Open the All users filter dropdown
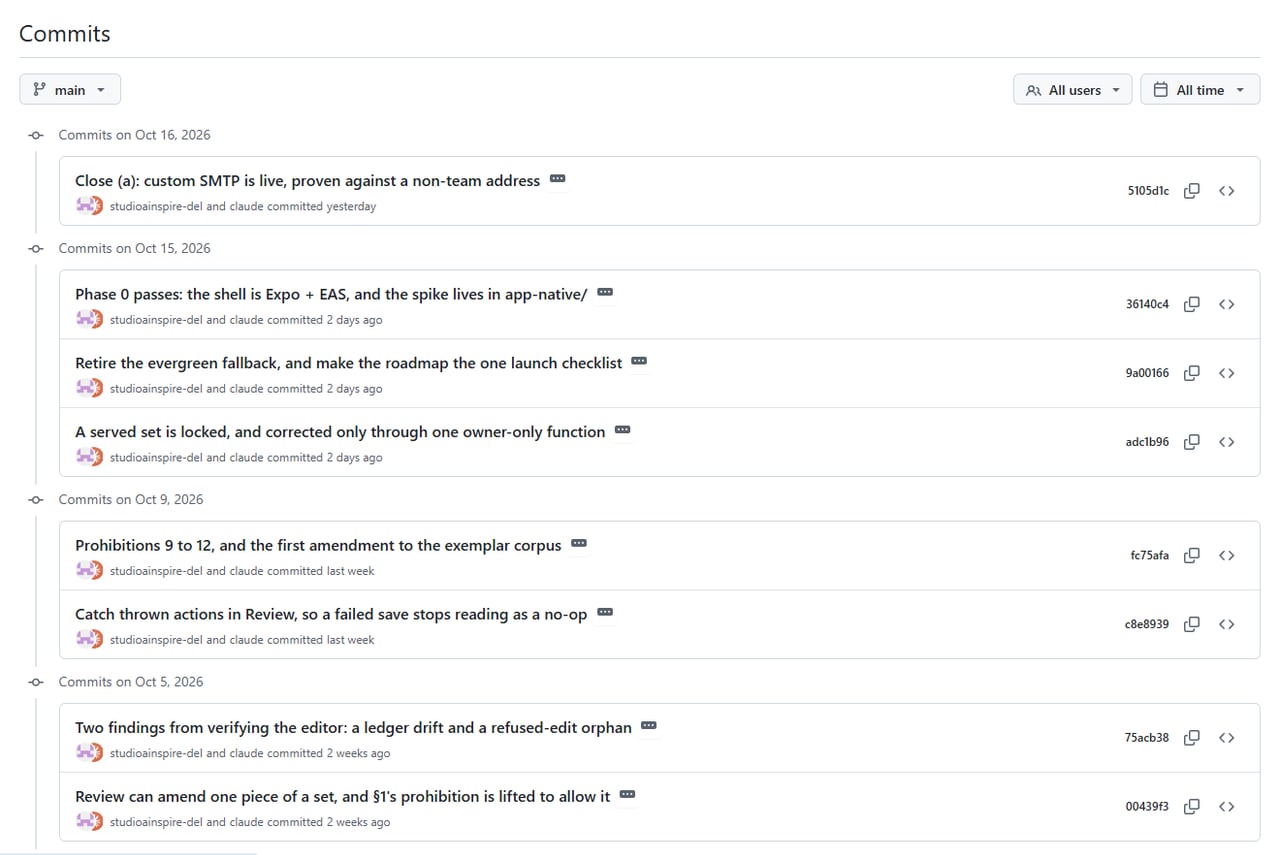 pyautogui.click(x=1073, y=90)
